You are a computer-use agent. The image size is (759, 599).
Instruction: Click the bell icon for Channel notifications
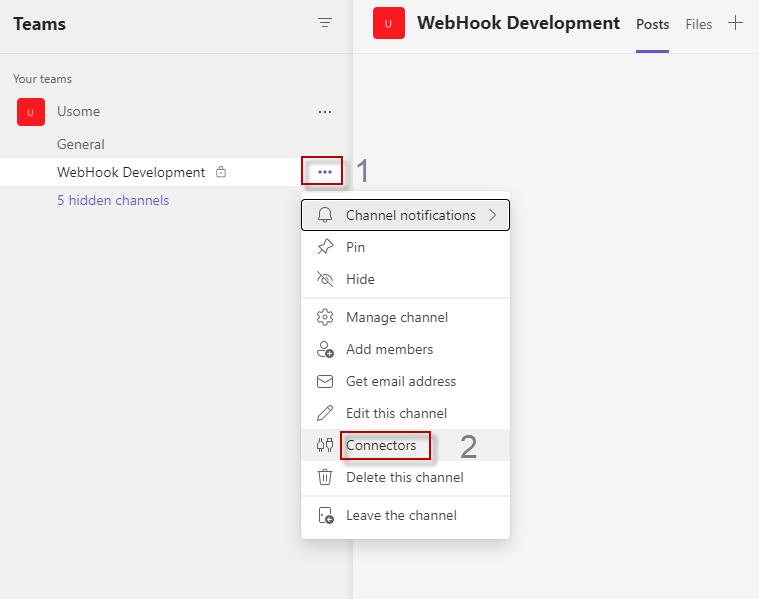click(325, 215)
